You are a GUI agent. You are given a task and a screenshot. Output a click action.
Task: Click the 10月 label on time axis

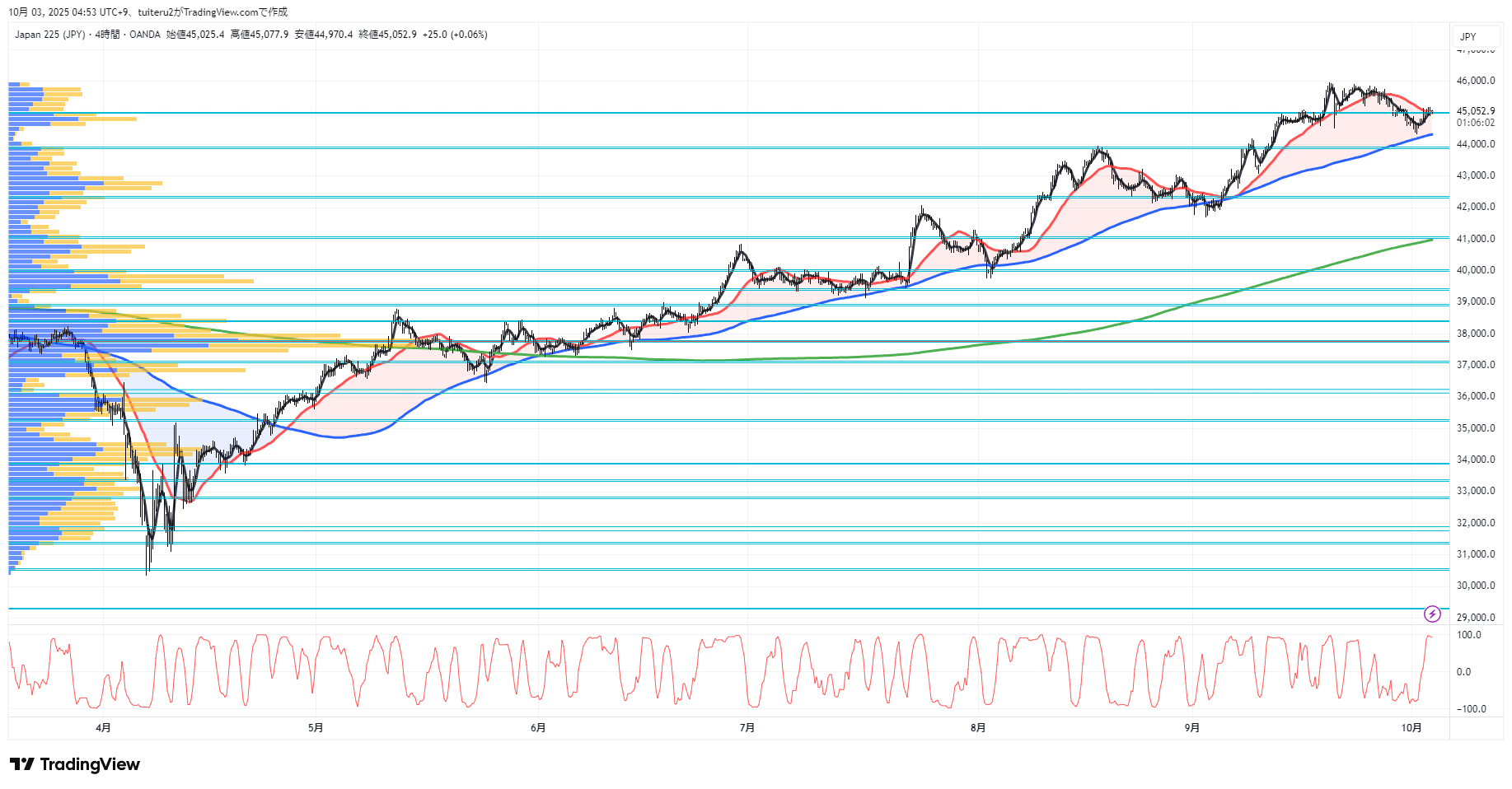1411,727
